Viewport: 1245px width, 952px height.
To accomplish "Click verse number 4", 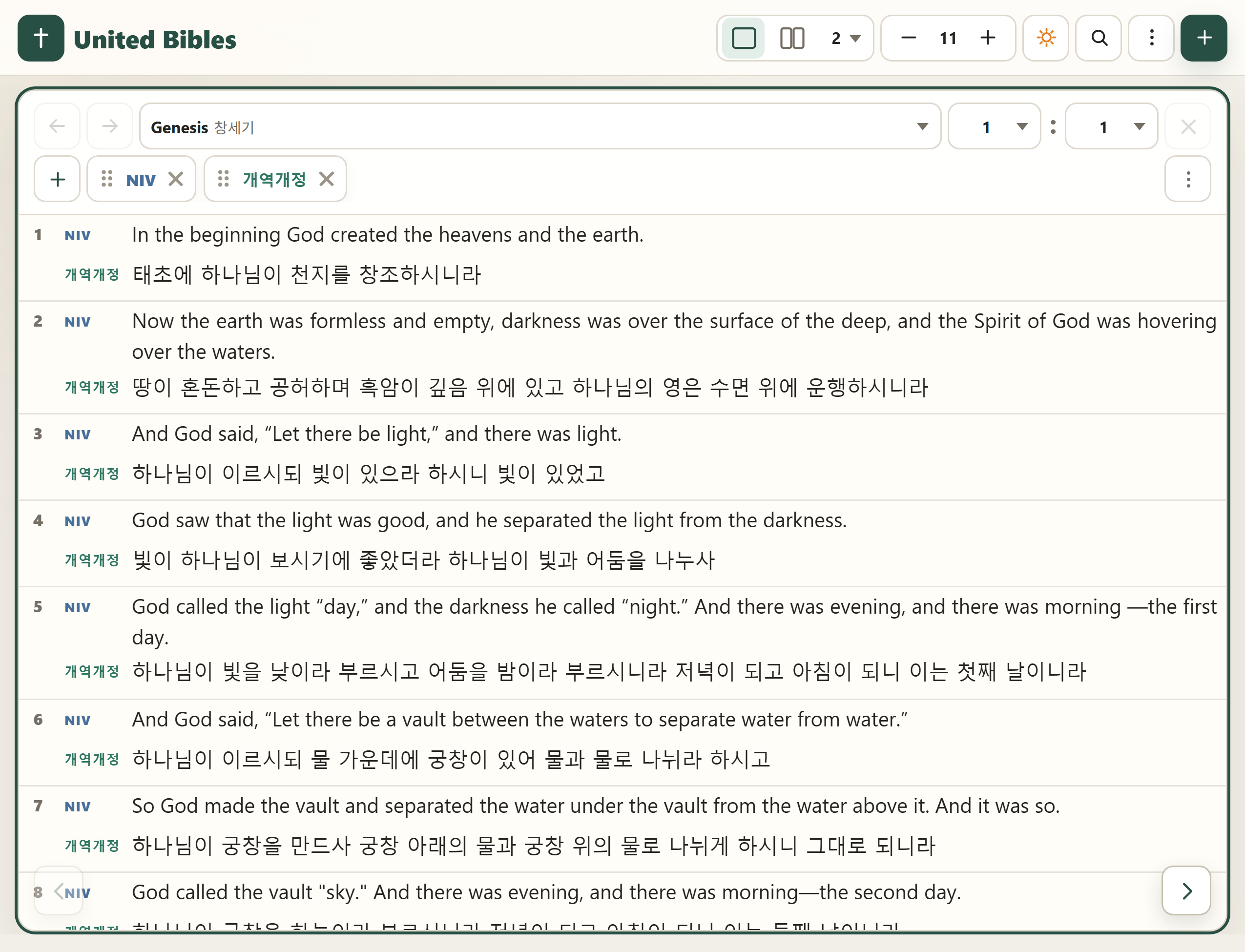I will click(x=38, y=520).
